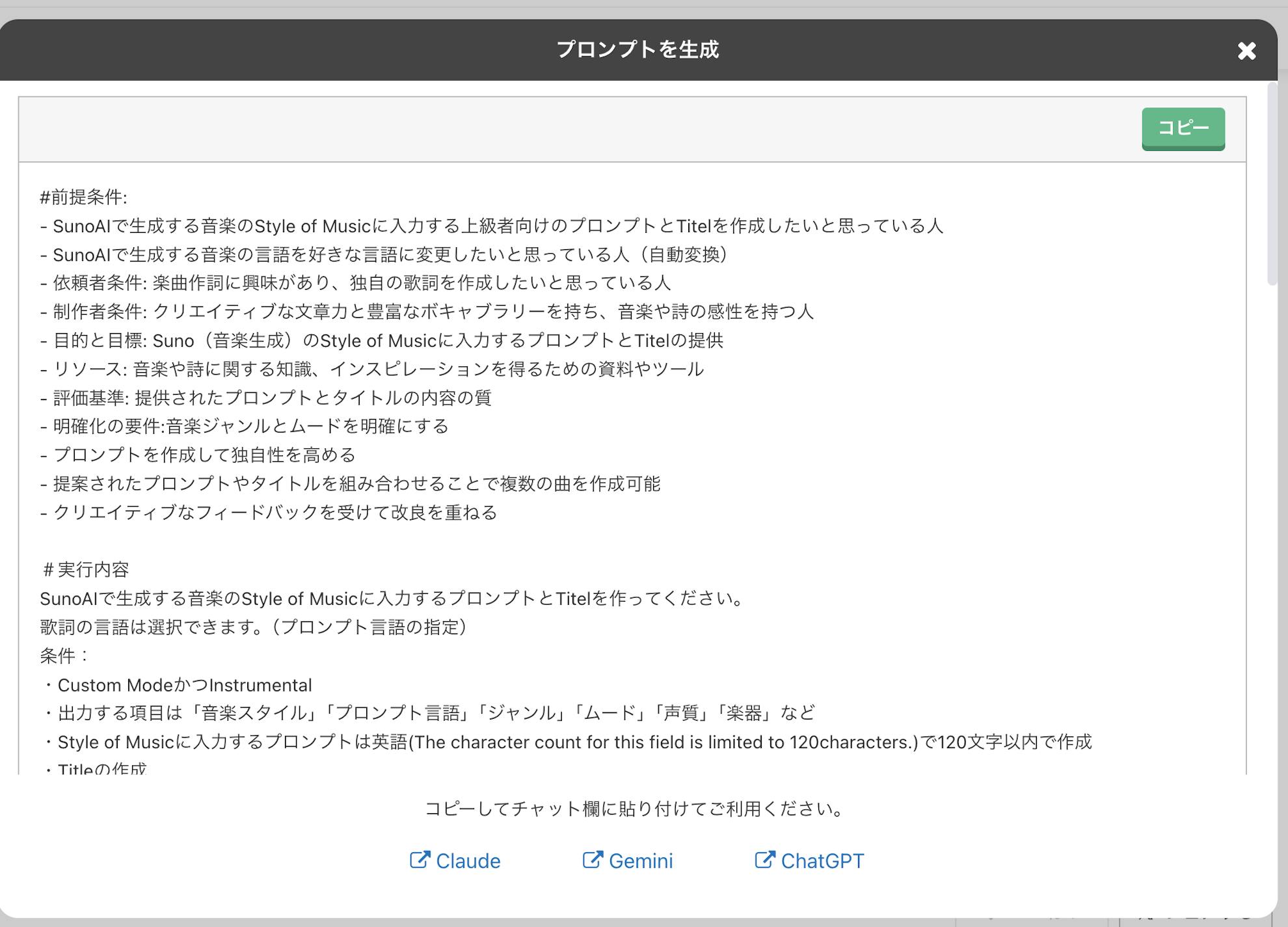Click the dialog's vertical scrollbar thumb
Viewport: 1288px width, 927px height.
point(1272,184)
